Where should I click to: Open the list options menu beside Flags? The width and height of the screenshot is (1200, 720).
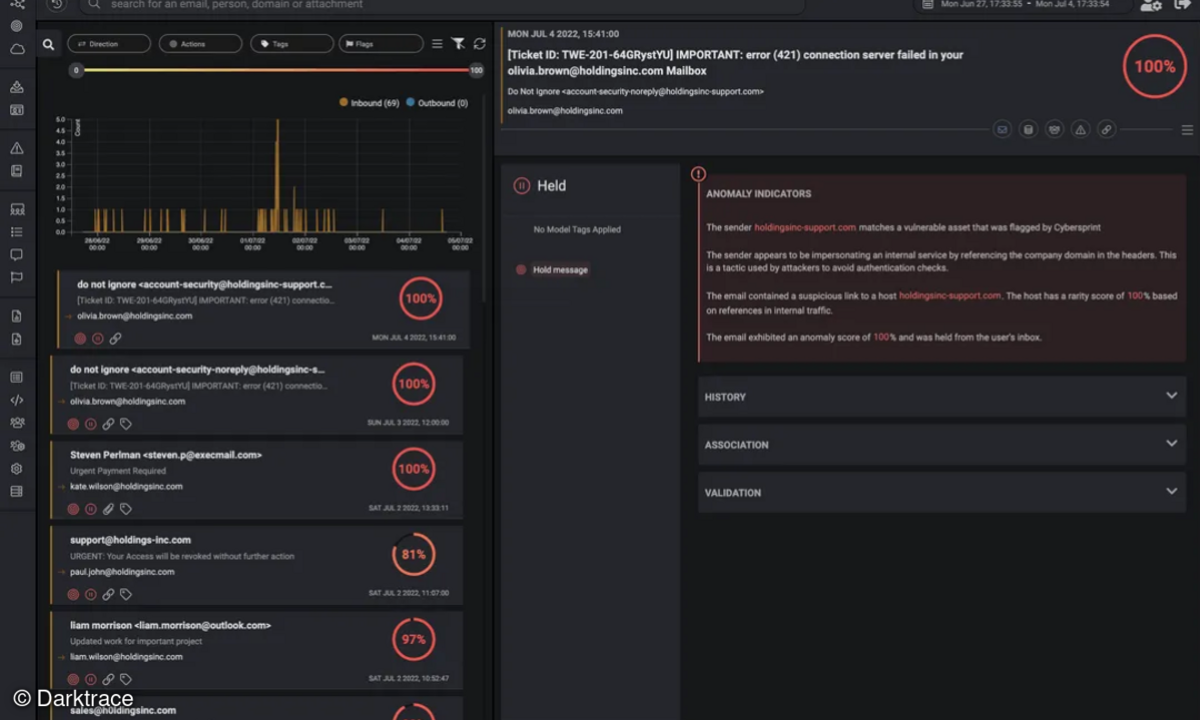click(437, 44)
